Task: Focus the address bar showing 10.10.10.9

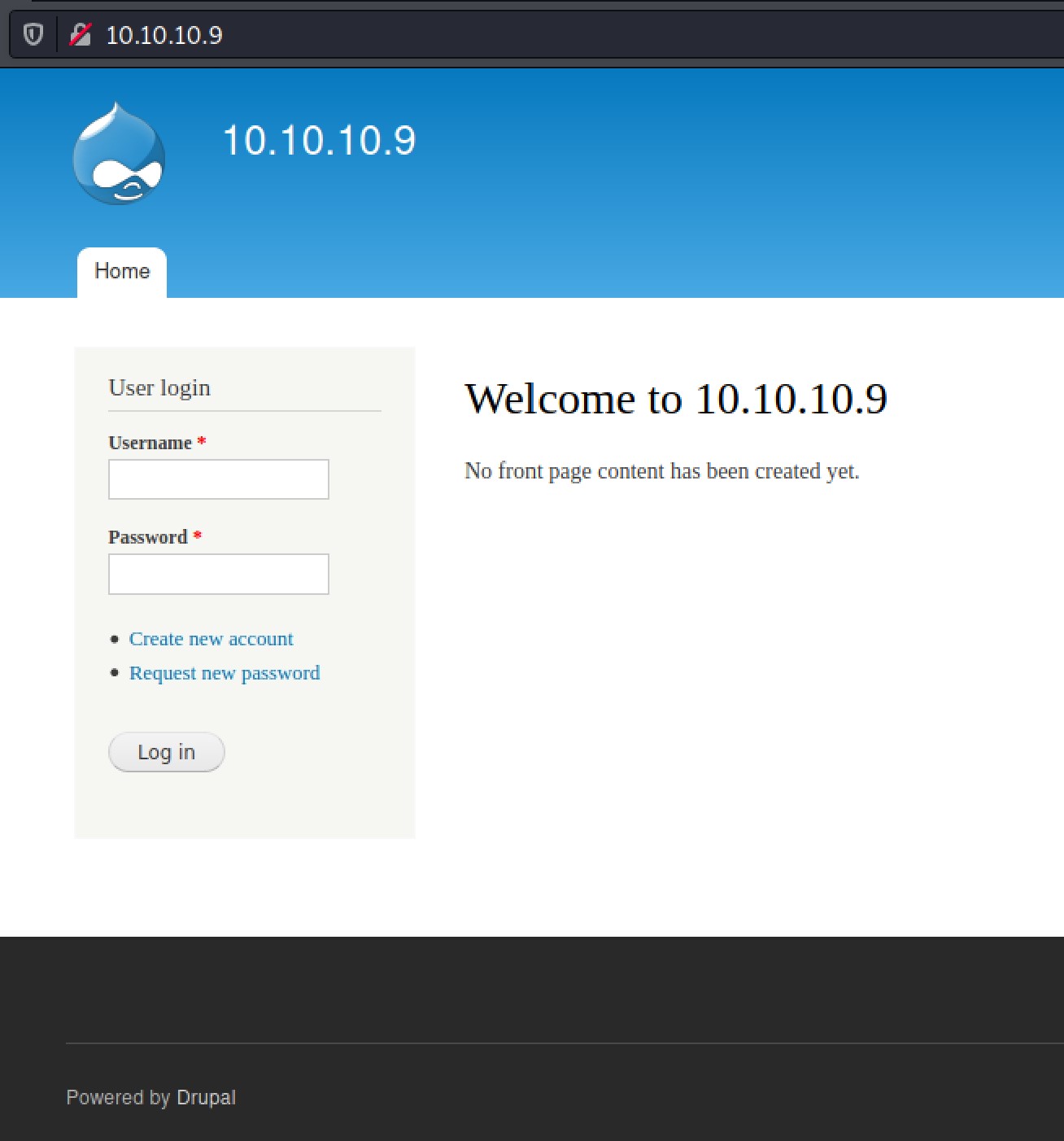Action: point(488,35)
